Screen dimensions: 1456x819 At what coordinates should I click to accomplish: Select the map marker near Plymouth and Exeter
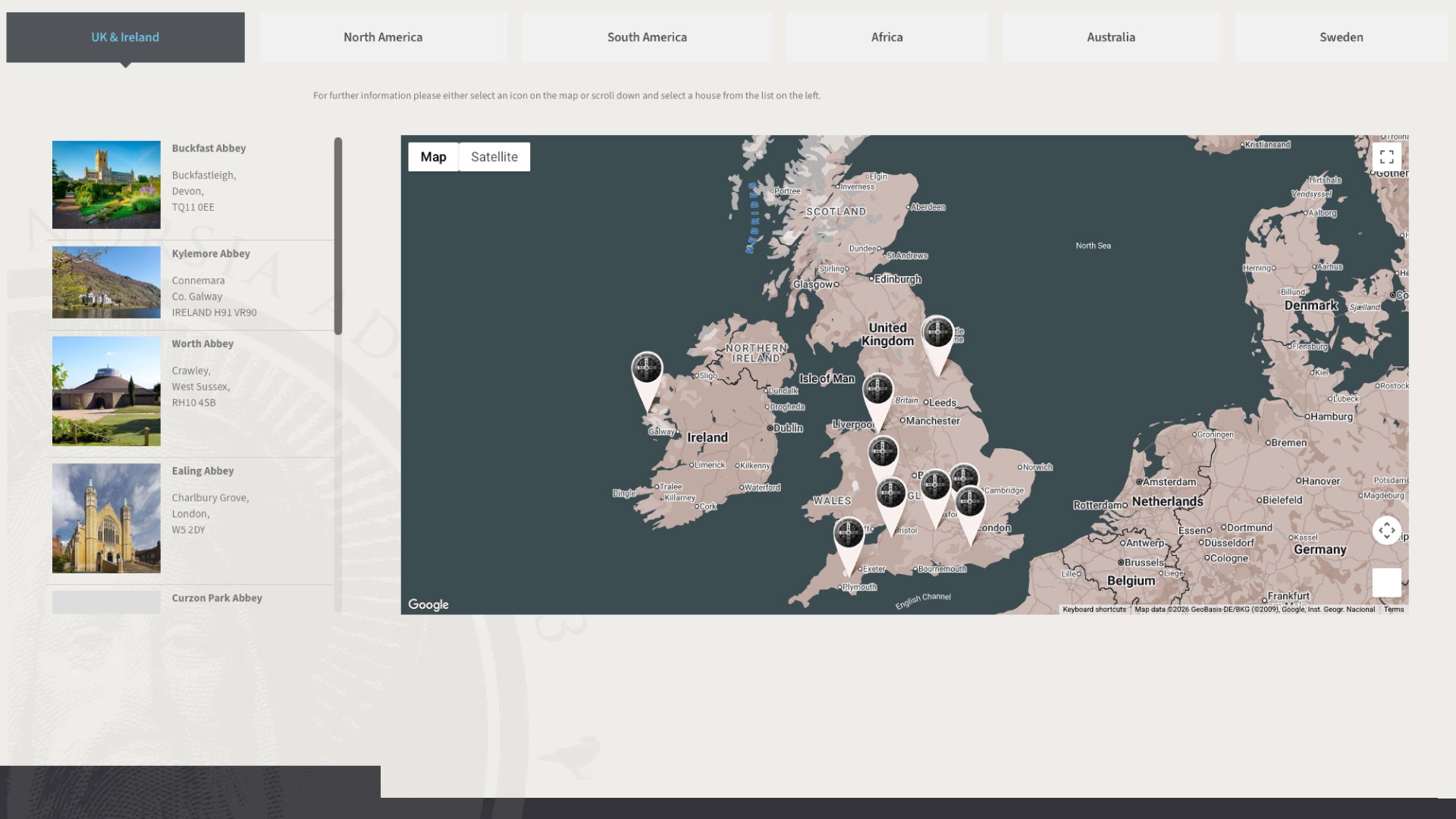[x=849, y=535]
